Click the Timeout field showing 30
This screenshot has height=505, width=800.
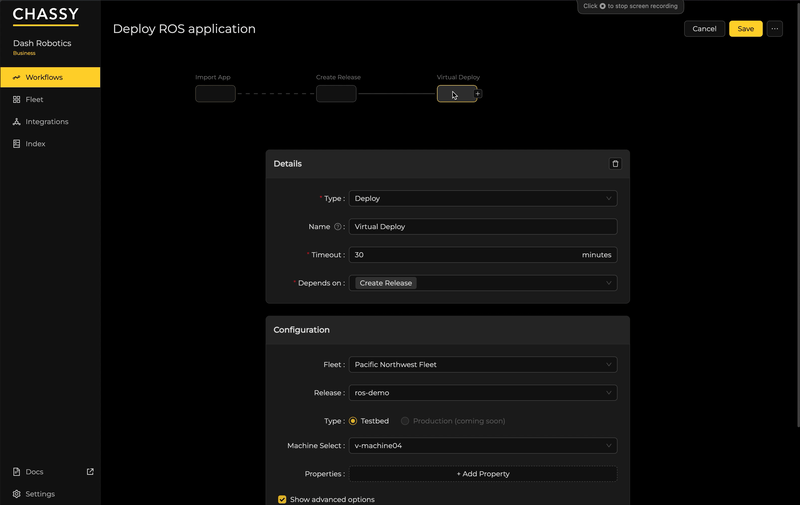click(483, 255)
